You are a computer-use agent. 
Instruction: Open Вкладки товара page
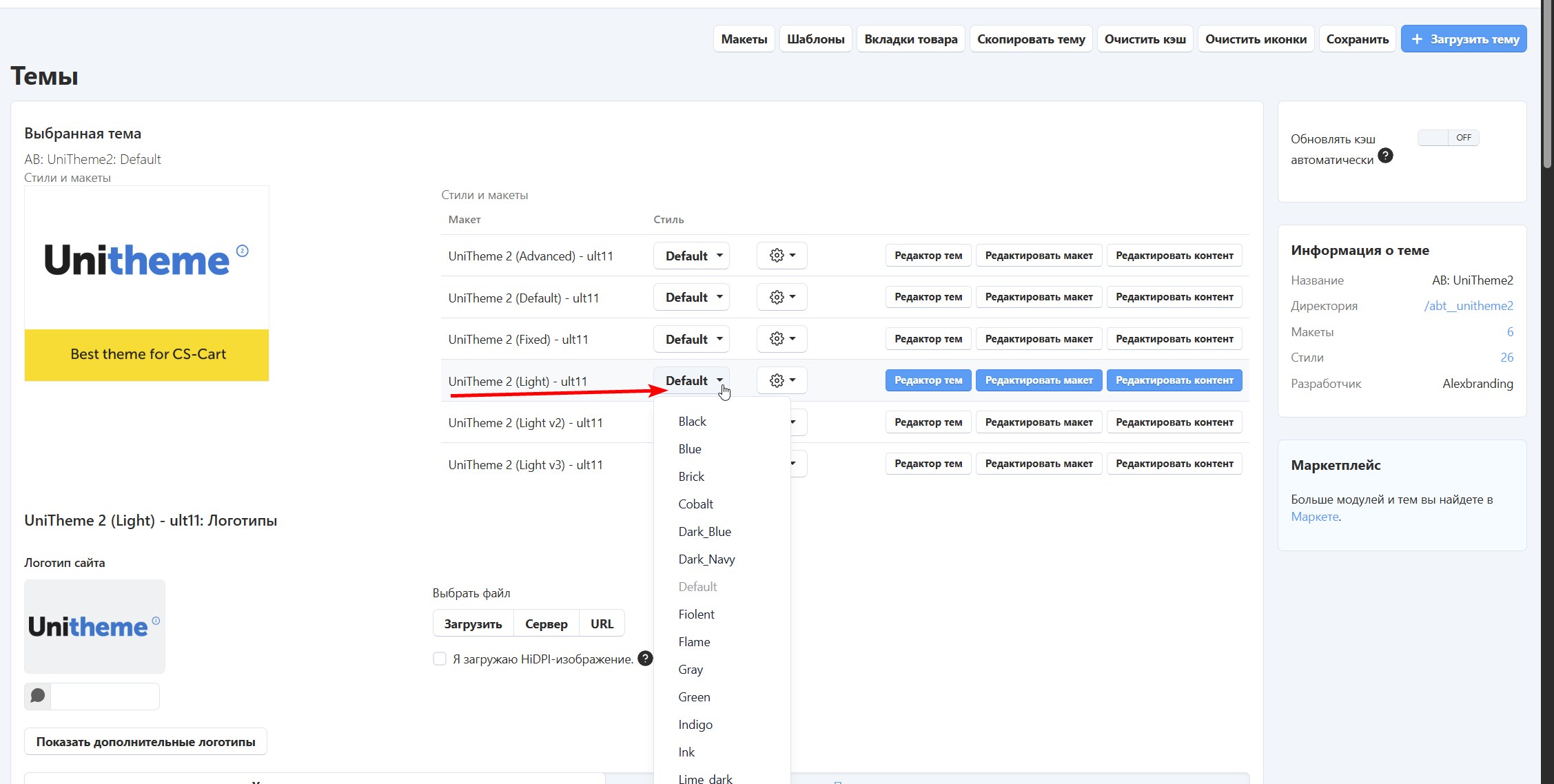910,39
